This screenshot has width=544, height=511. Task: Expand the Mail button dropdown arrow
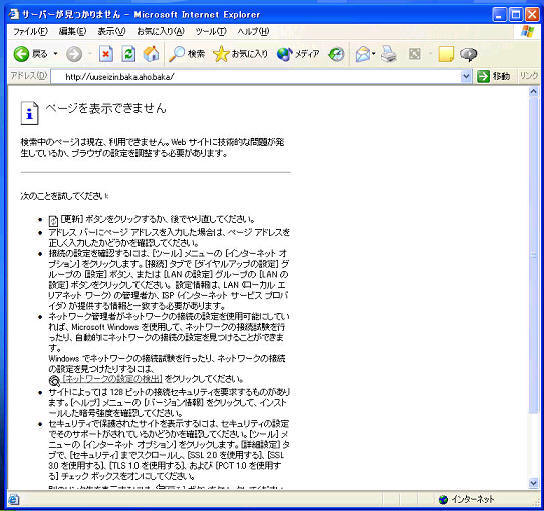[374, 54]
